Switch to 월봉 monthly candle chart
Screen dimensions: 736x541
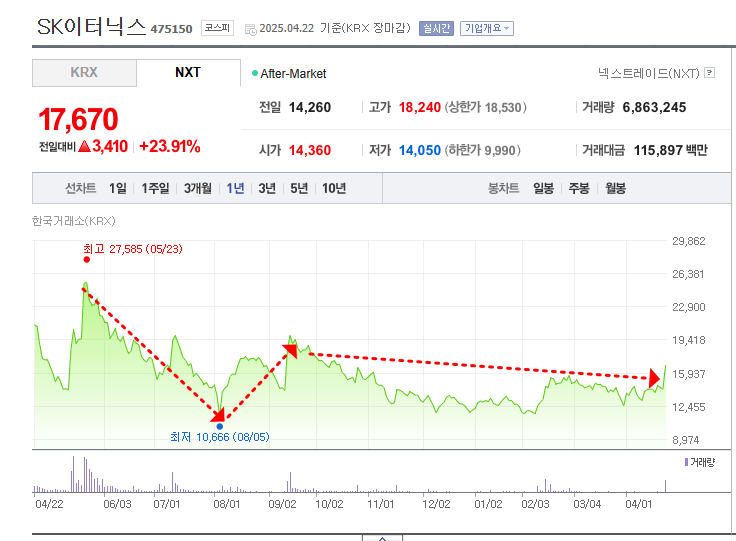615,189
